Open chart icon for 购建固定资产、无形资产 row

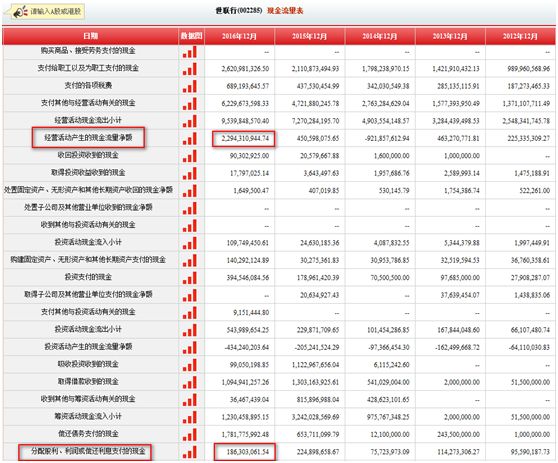tap(190, 261)
